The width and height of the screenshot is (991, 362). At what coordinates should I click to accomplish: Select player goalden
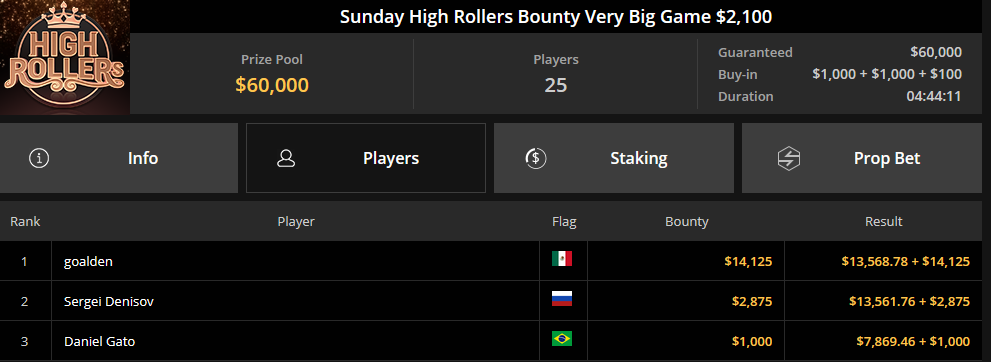point(88,261)
